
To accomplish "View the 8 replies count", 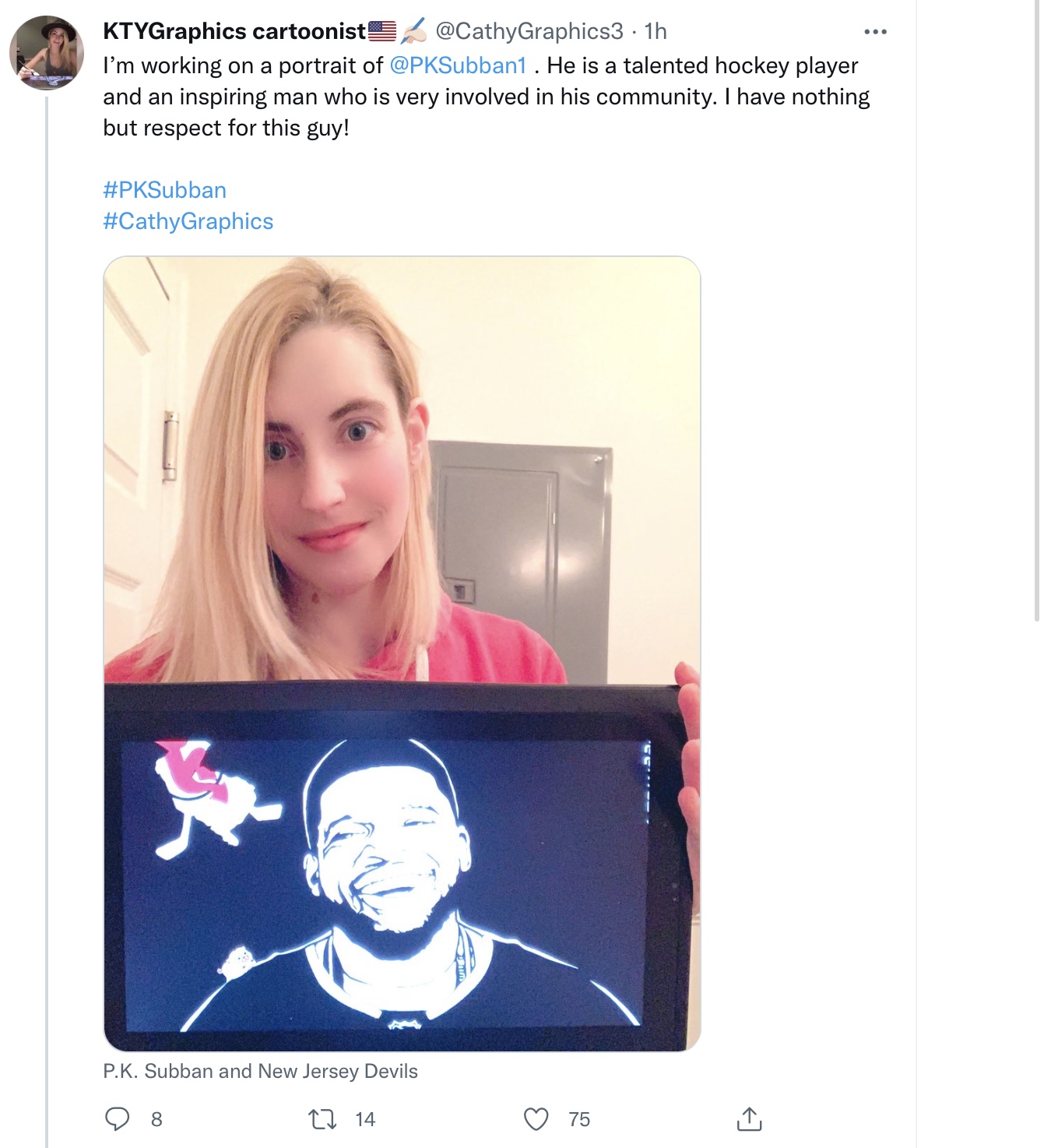I will pos(156,1119).
